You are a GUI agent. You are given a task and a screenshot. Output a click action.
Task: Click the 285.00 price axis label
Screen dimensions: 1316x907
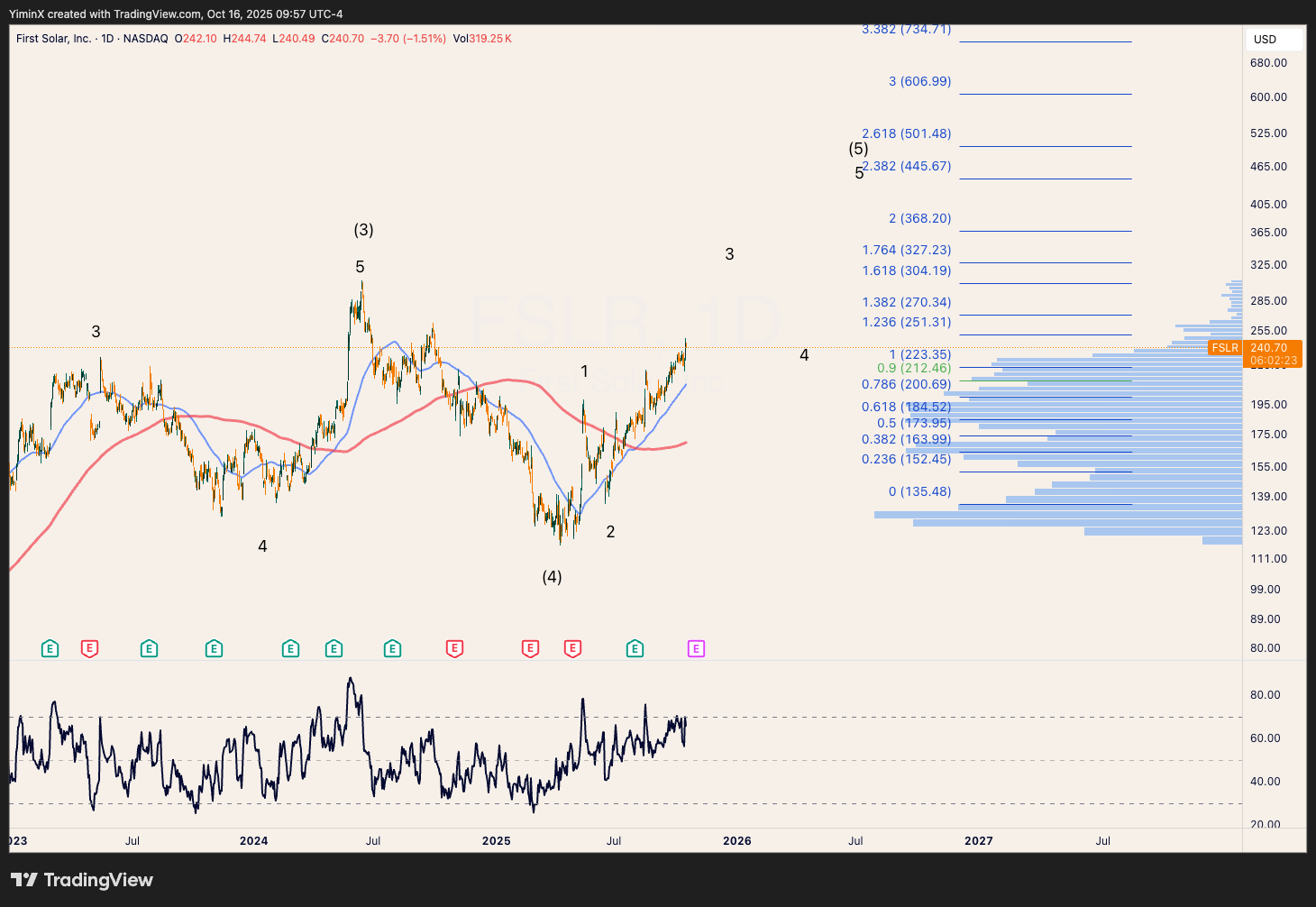point(1268,301)
